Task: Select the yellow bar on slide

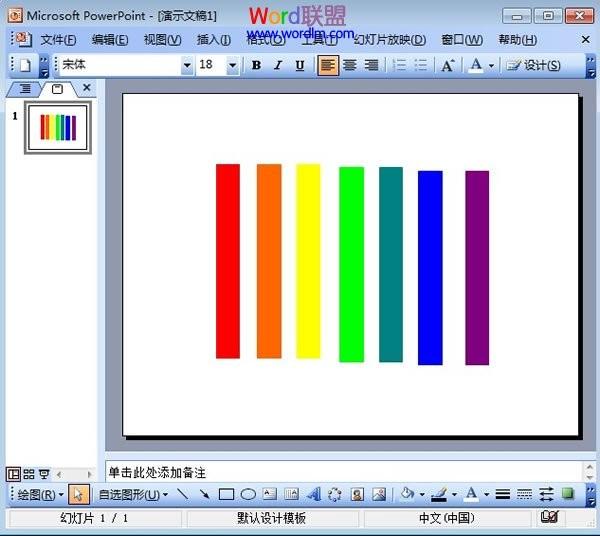Action: (x=308, y=261)
